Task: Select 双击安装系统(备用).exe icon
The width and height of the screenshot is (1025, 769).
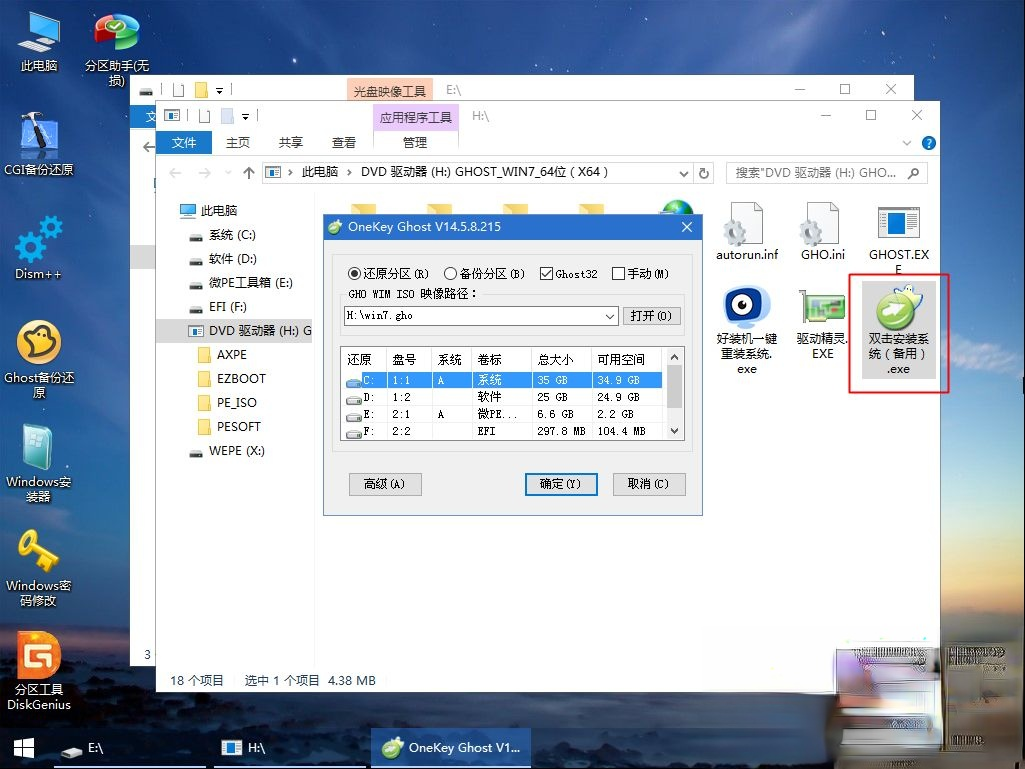Action: tap(898, 330)
